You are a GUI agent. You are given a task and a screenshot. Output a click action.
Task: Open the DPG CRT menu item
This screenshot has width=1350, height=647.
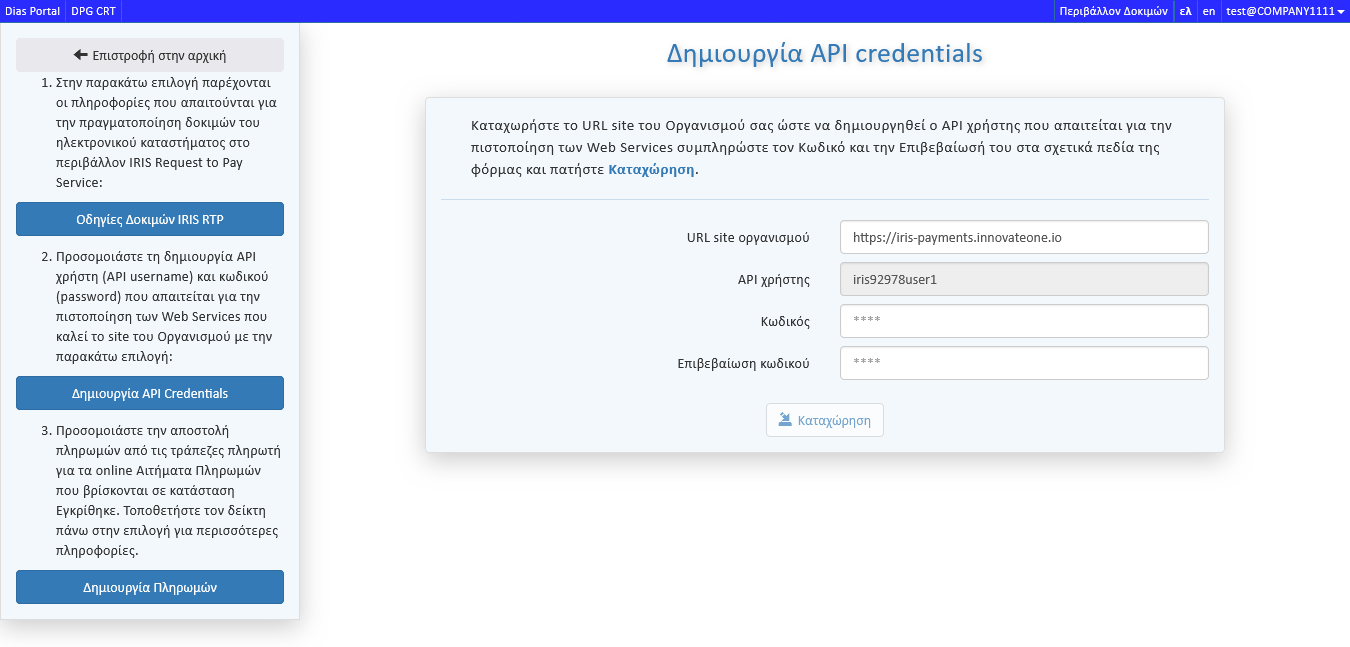[93, 11]
